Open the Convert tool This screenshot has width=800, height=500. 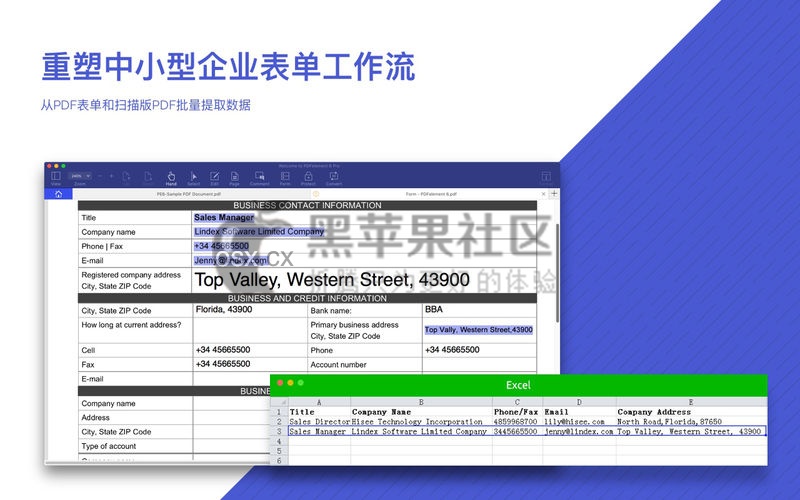[x=334, y=177]
